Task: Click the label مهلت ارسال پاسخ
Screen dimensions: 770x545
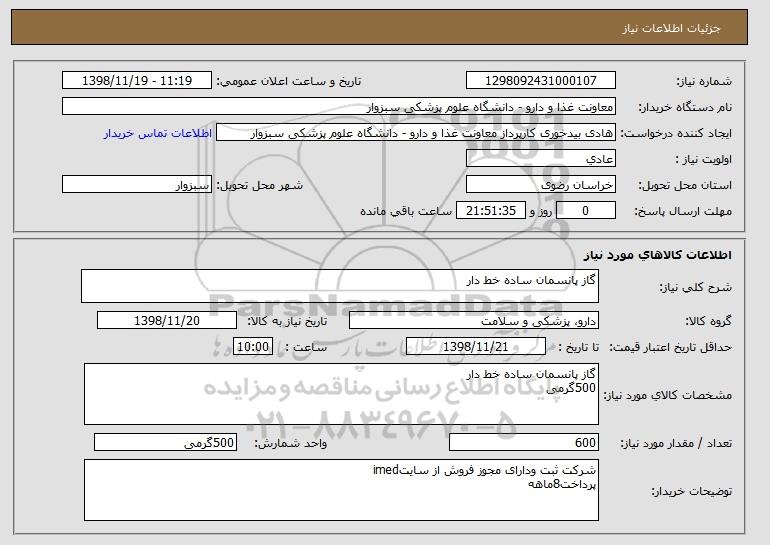Action: coord(683,212)
